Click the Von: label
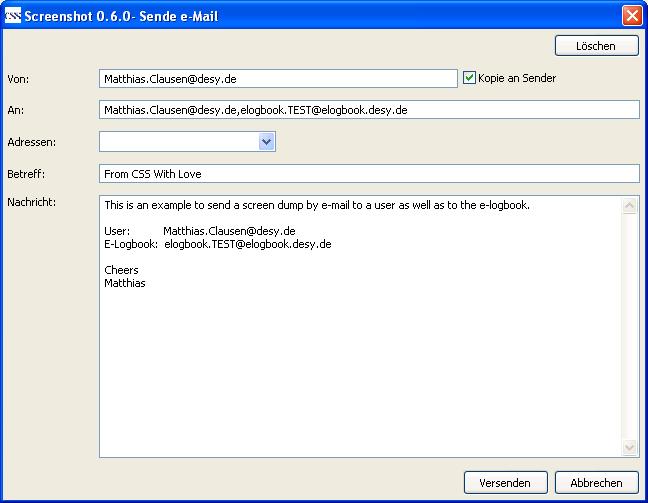 point(18,79)
